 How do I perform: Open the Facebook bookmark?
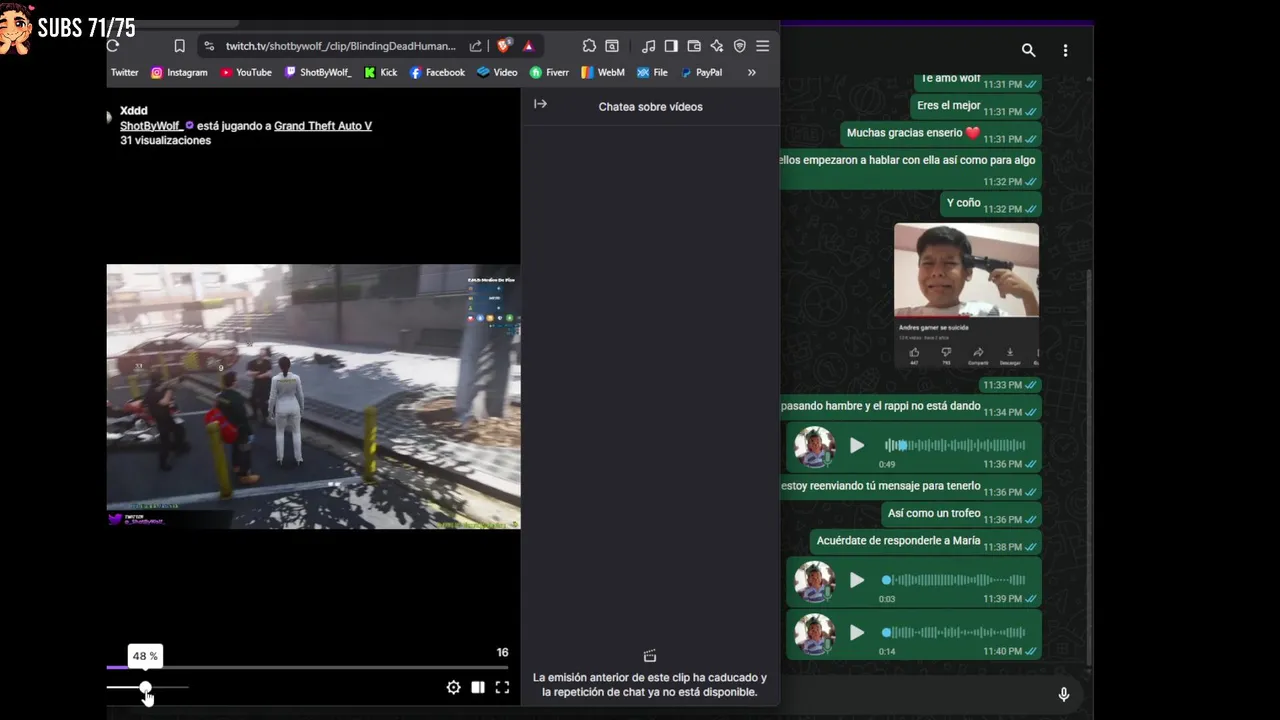(437, 72)
